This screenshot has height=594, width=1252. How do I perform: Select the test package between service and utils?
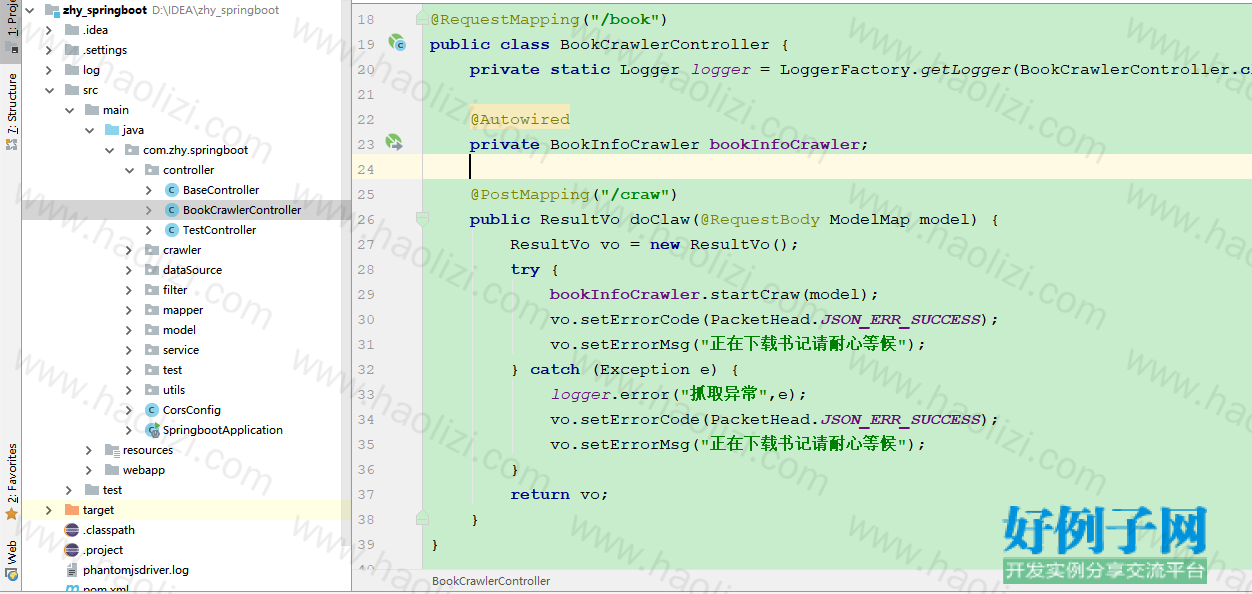click(173, 370)
